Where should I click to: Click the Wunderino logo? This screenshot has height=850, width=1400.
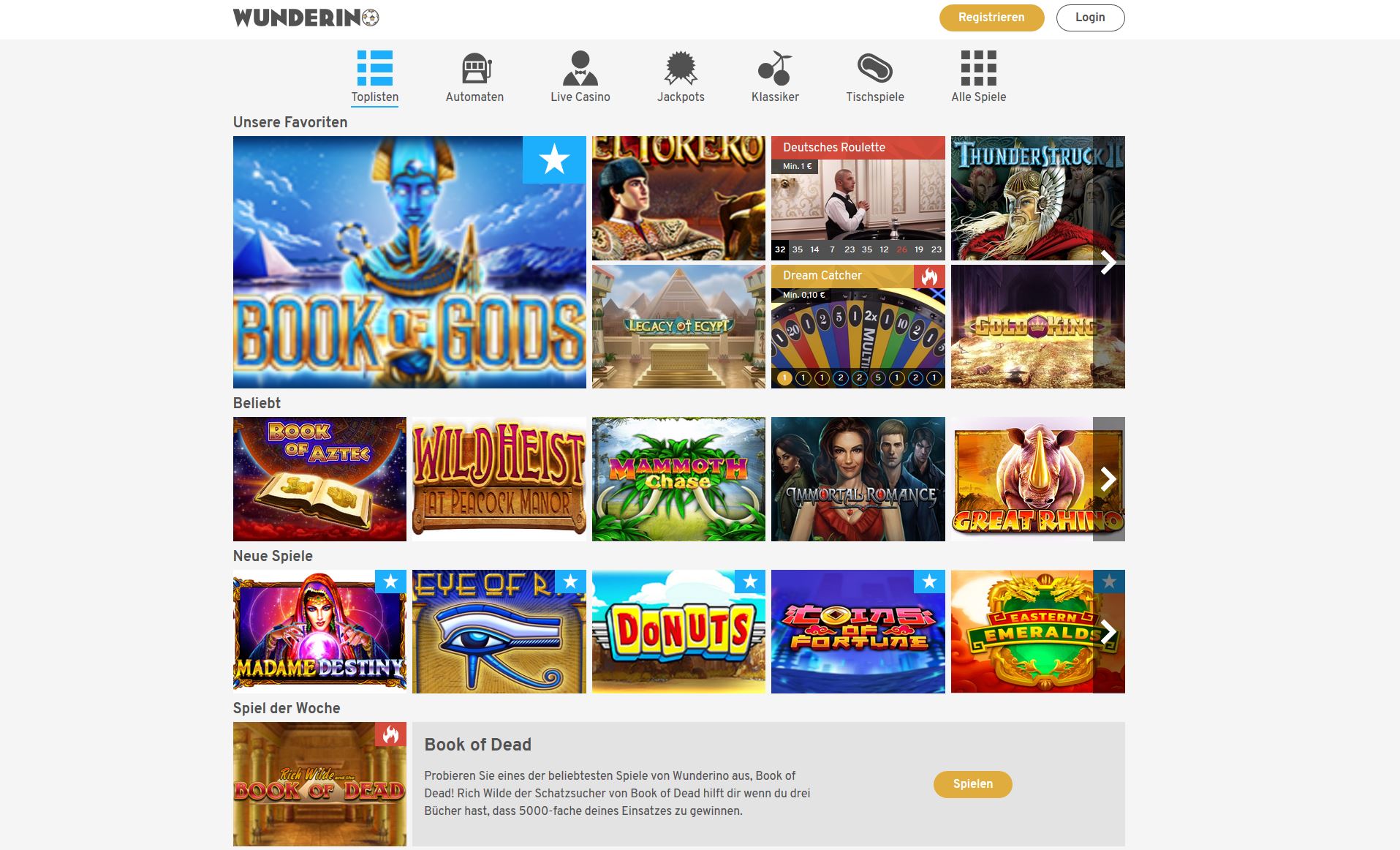point(306,18)
